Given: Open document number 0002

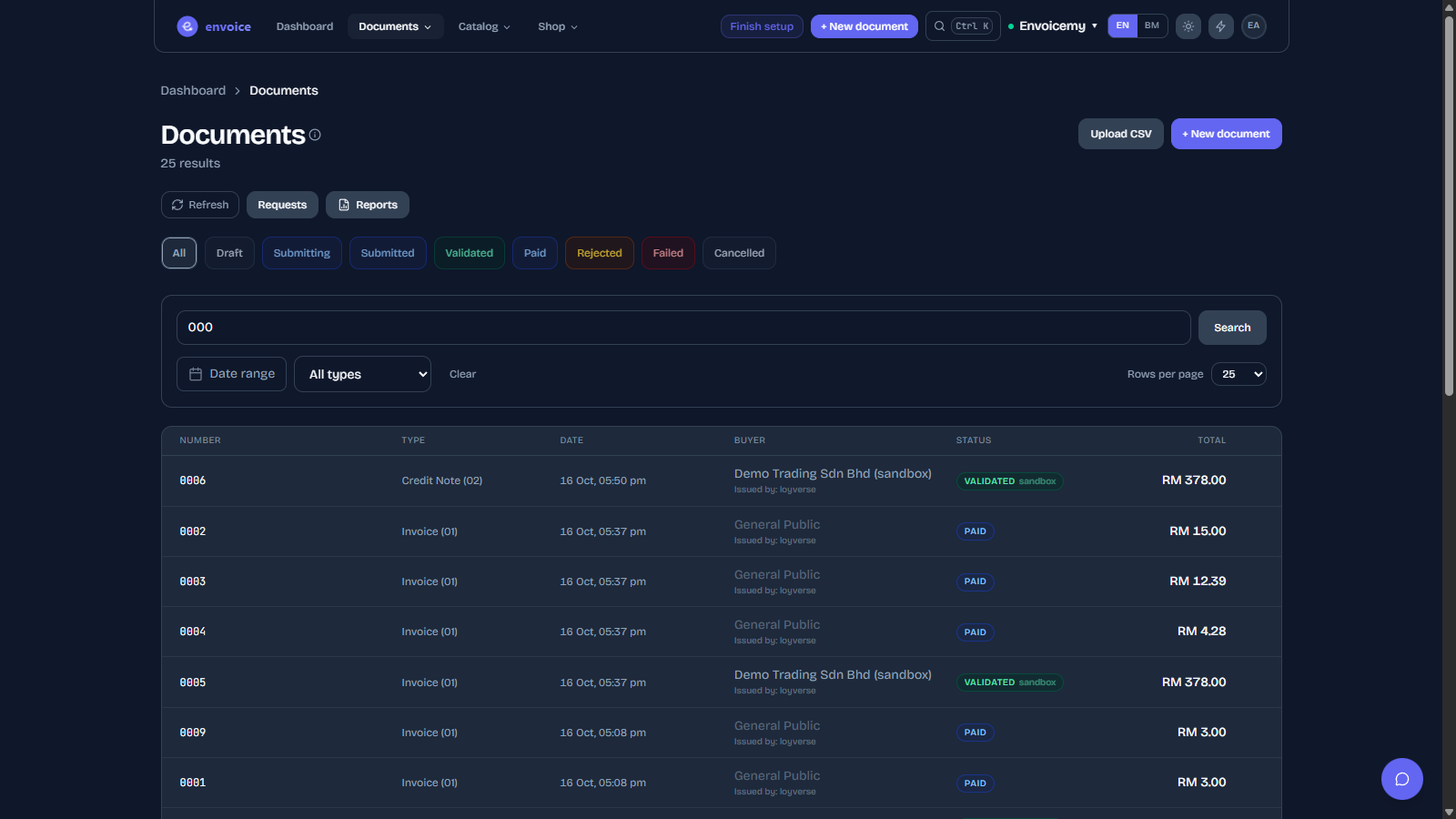Looking at the screenshot, I should pos(193,531).
